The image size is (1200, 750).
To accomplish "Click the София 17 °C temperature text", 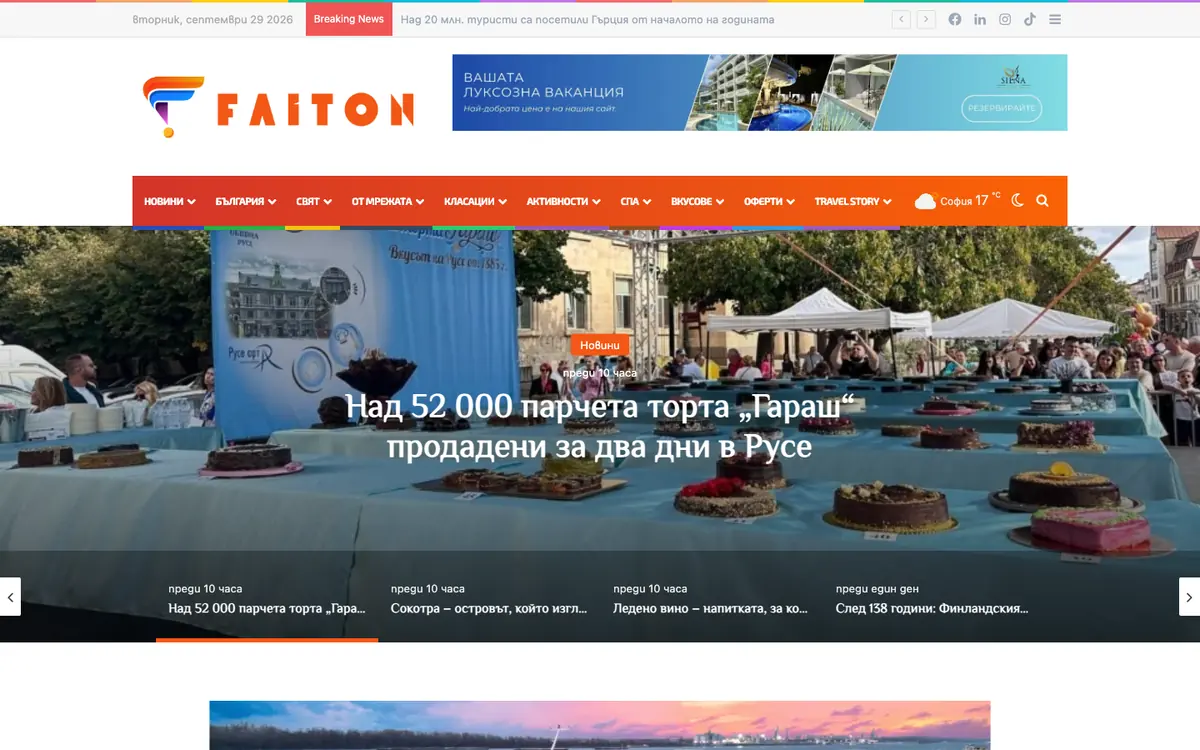I will pyautogui.click(x=970, y=200).
